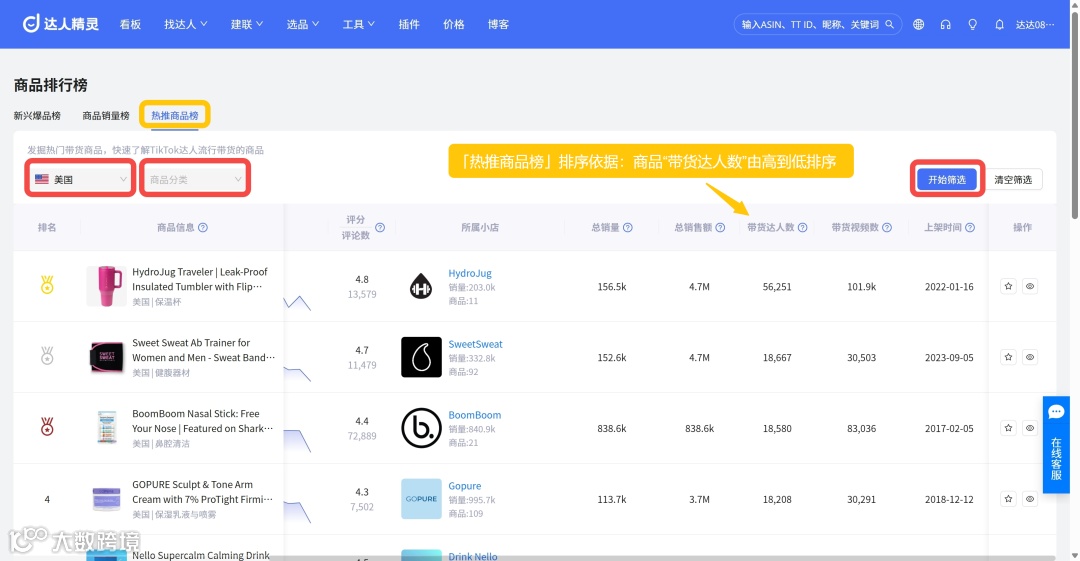Open the Gopure shop link
The height and width of the screenshot is (561, 1080).
click(465, 486)
